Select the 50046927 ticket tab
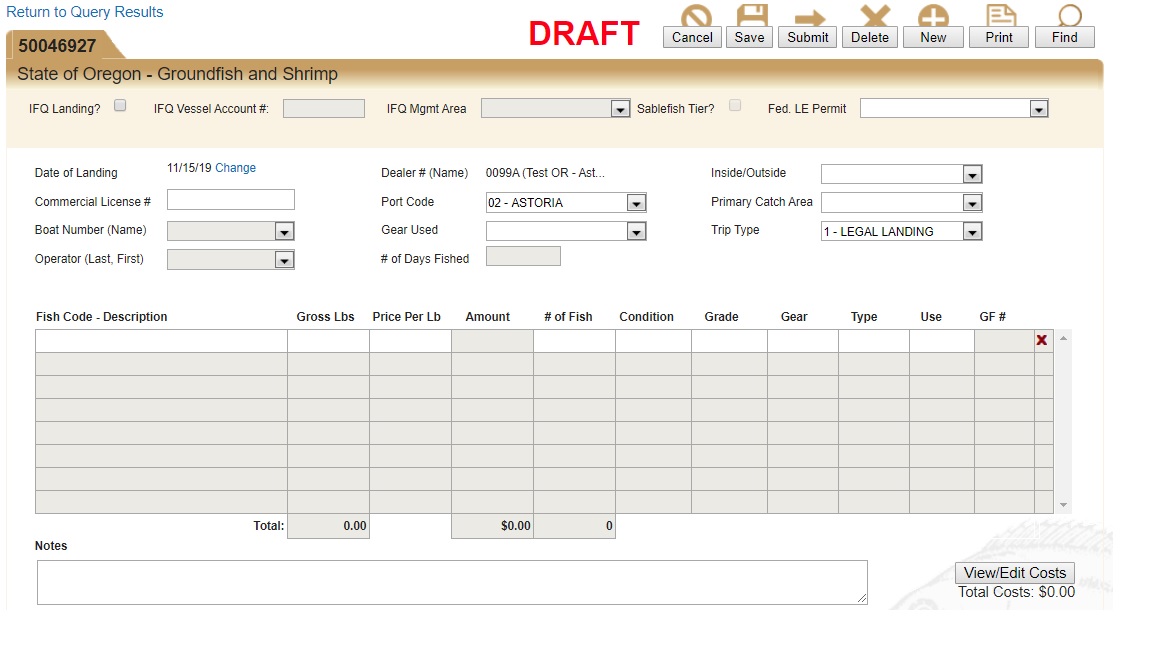 click(x=58, y=46)
